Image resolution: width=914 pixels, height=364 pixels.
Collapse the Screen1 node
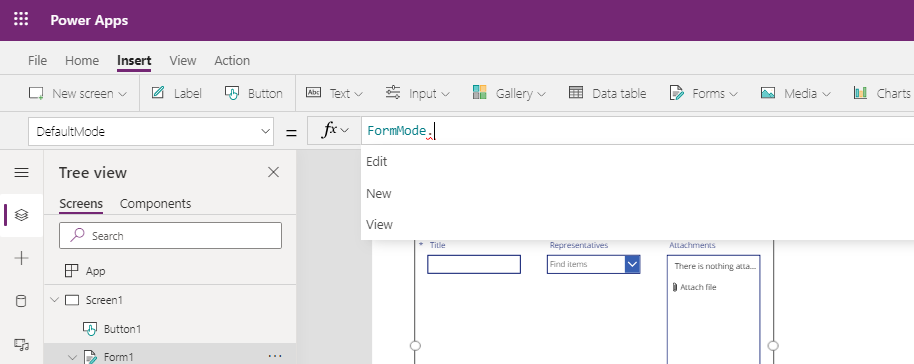click(55, 300)
